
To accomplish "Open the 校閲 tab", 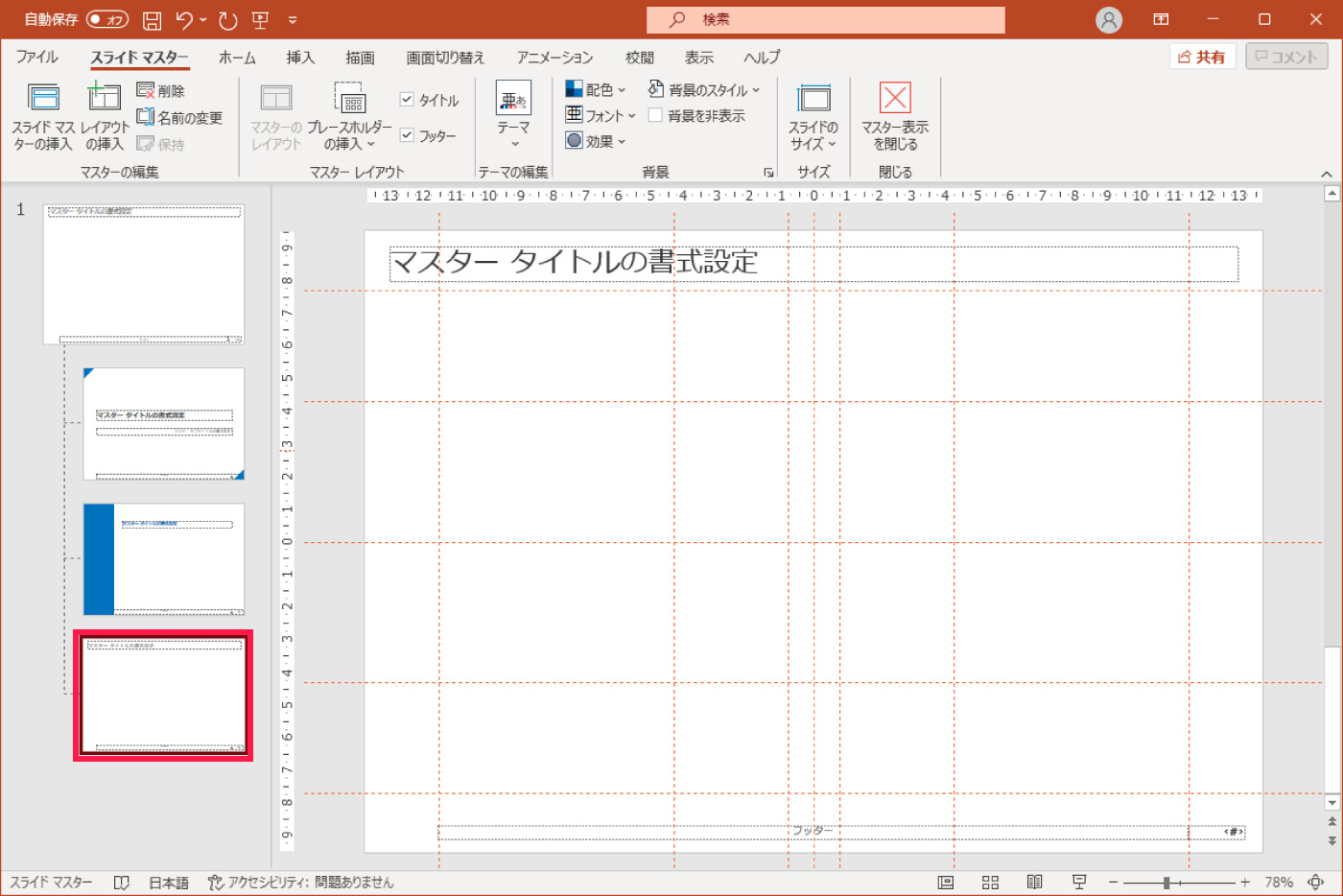I will tap(640, 58).
